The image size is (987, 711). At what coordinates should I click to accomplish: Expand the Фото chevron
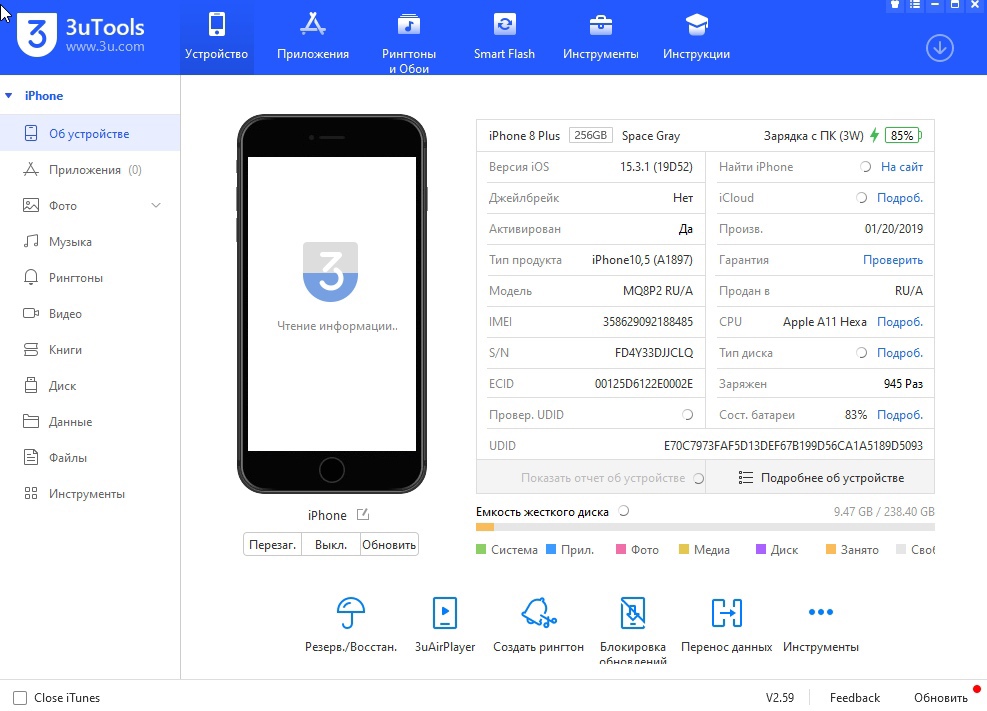(x=156, y=206)
